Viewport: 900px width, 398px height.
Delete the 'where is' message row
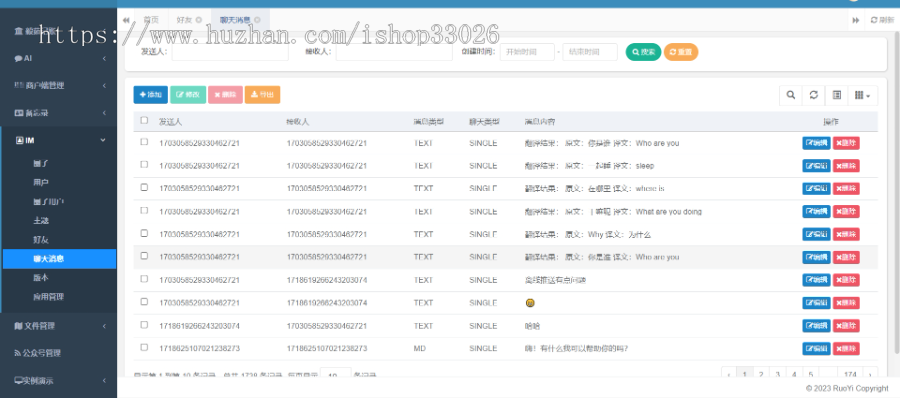846,188
